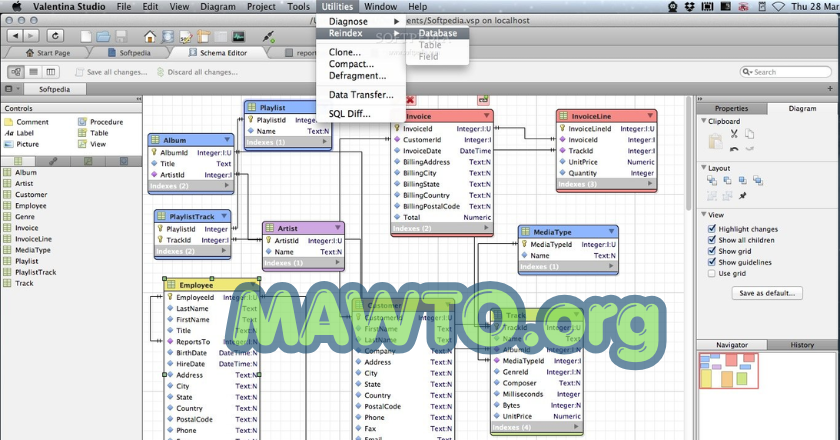Viewport: 840px width, 440px height.
Task: Open the SQL editor pencil icon in toolbar
Action: pyautogui.click(x=186, y=37)
